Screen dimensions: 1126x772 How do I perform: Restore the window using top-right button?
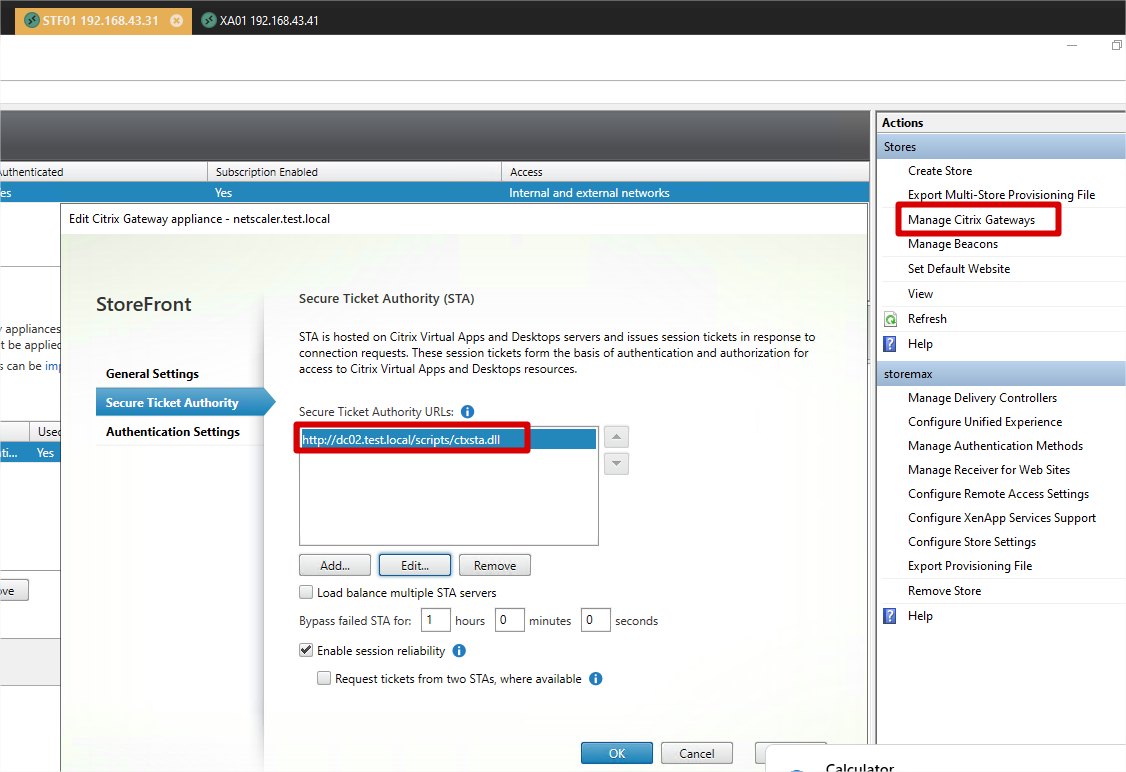tap(1116, 45)
